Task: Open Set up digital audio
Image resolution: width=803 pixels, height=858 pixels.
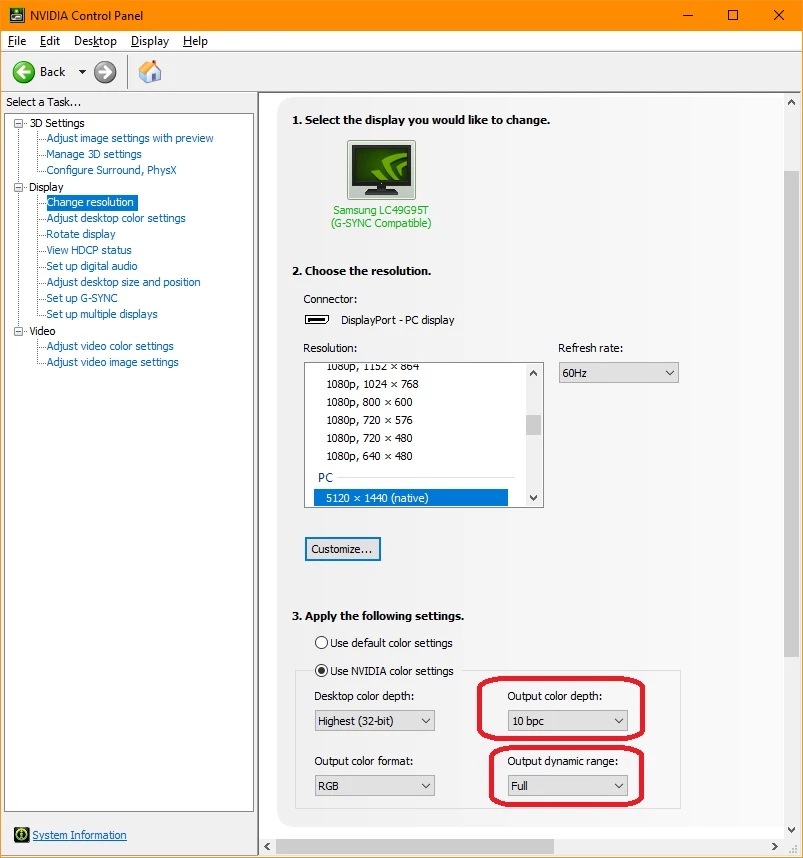Action: (x=92, y=266)
